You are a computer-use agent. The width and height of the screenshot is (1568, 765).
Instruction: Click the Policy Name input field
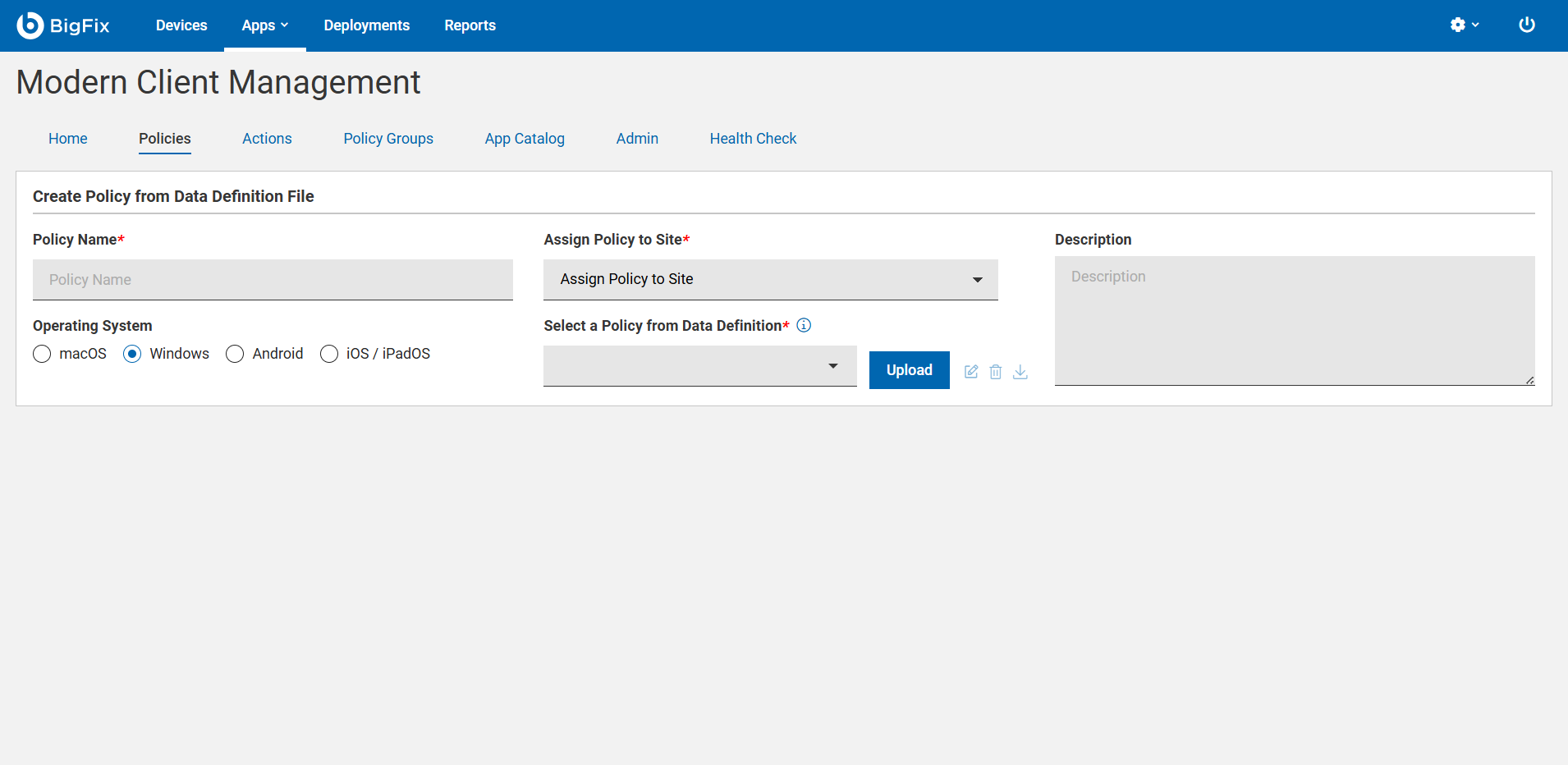point(273,280)
